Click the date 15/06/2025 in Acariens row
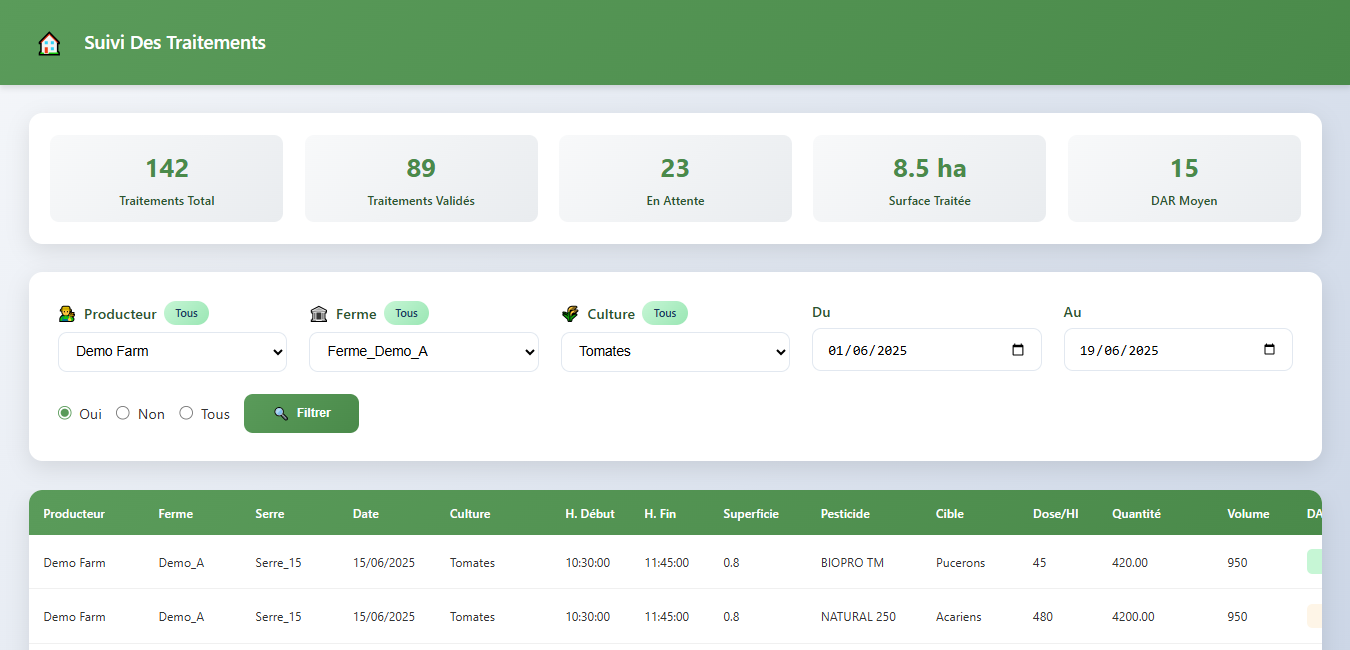This screenshot has height=650, width=1350. (x=383, y=617)
